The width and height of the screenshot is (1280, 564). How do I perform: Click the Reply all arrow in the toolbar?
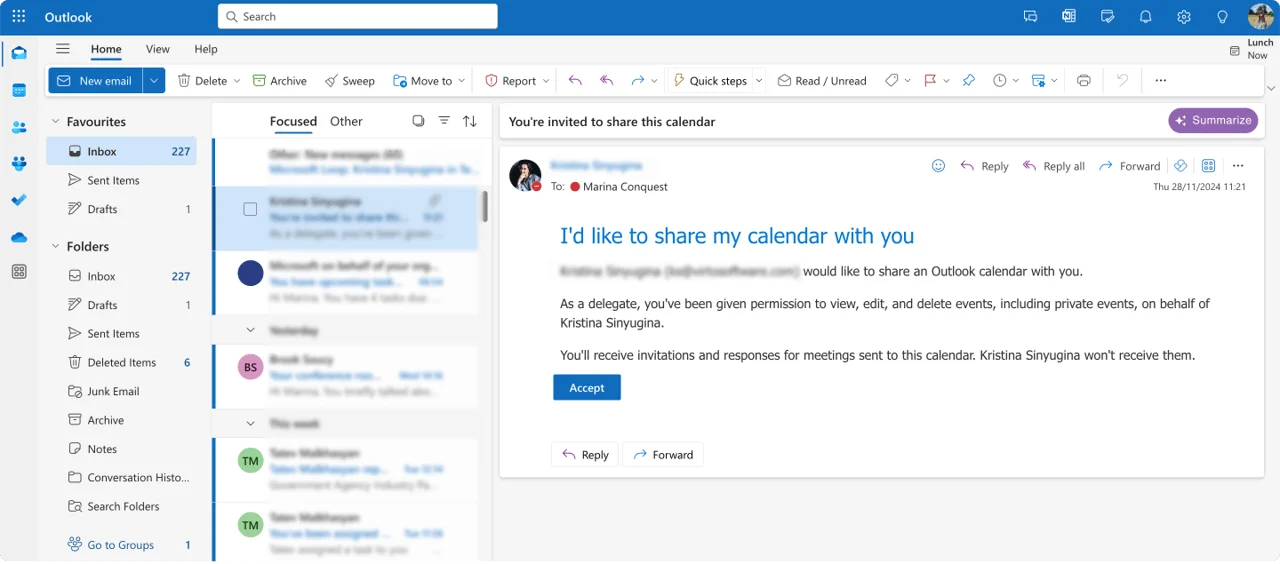607,81
